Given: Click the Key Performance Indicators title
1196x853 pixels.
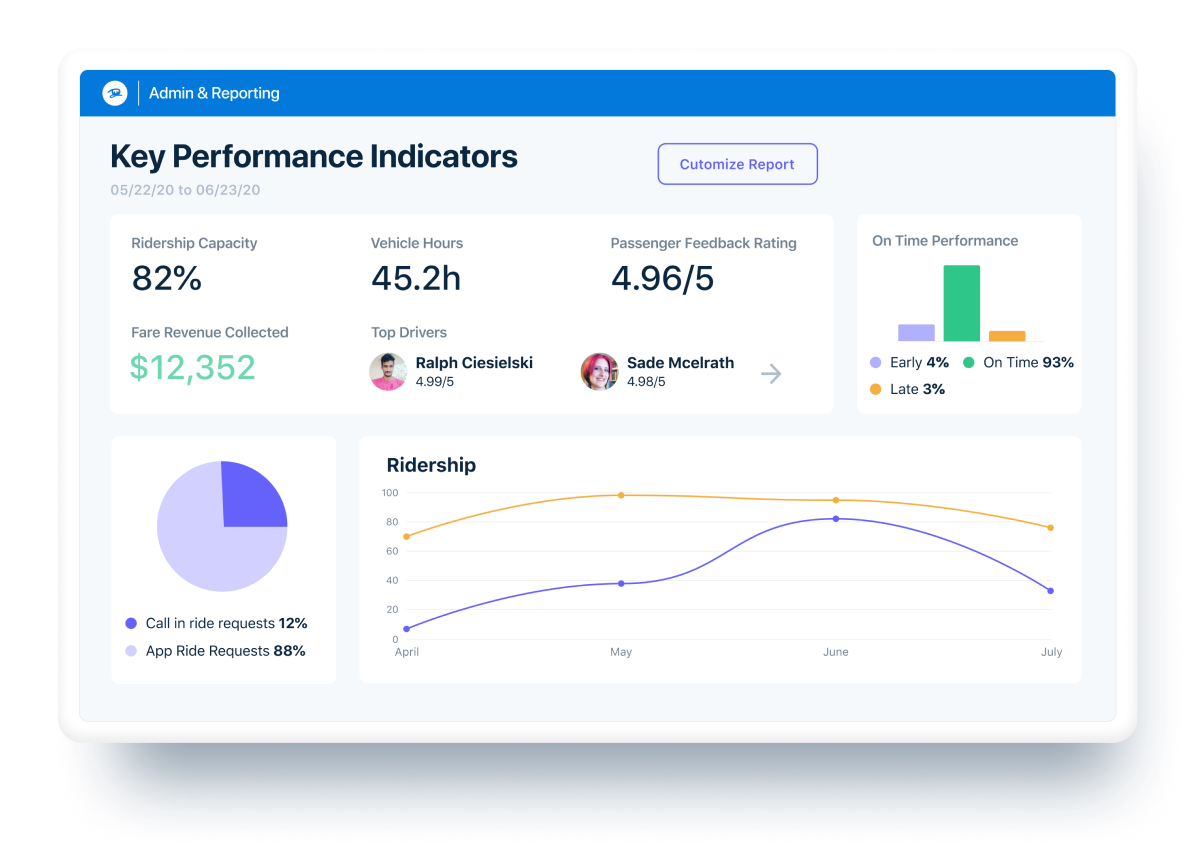Looking at the screenshot, I should click(314, 156).
